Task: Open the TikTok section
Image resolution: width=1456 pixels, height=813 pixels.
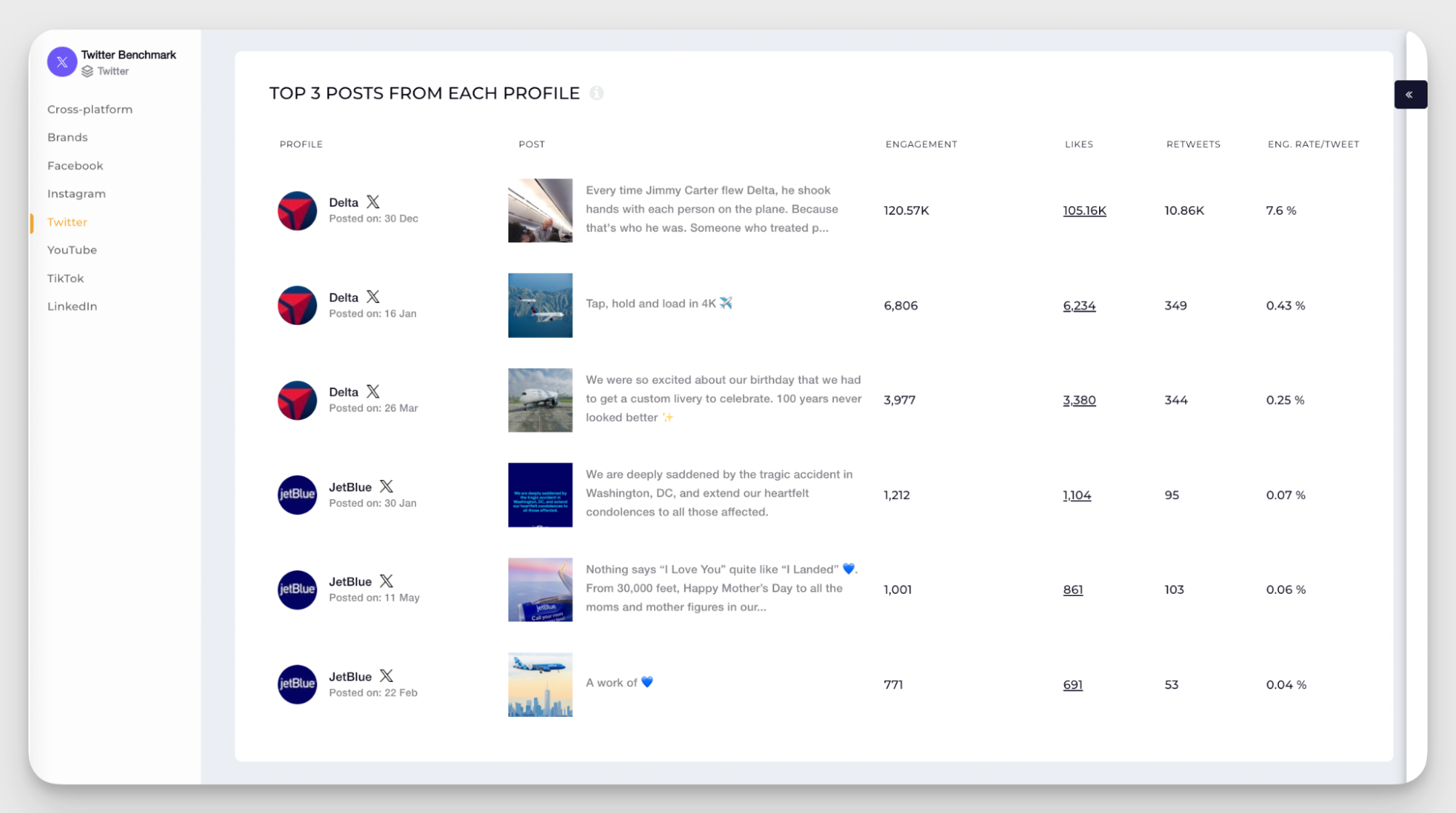Action: pos(65,278)
